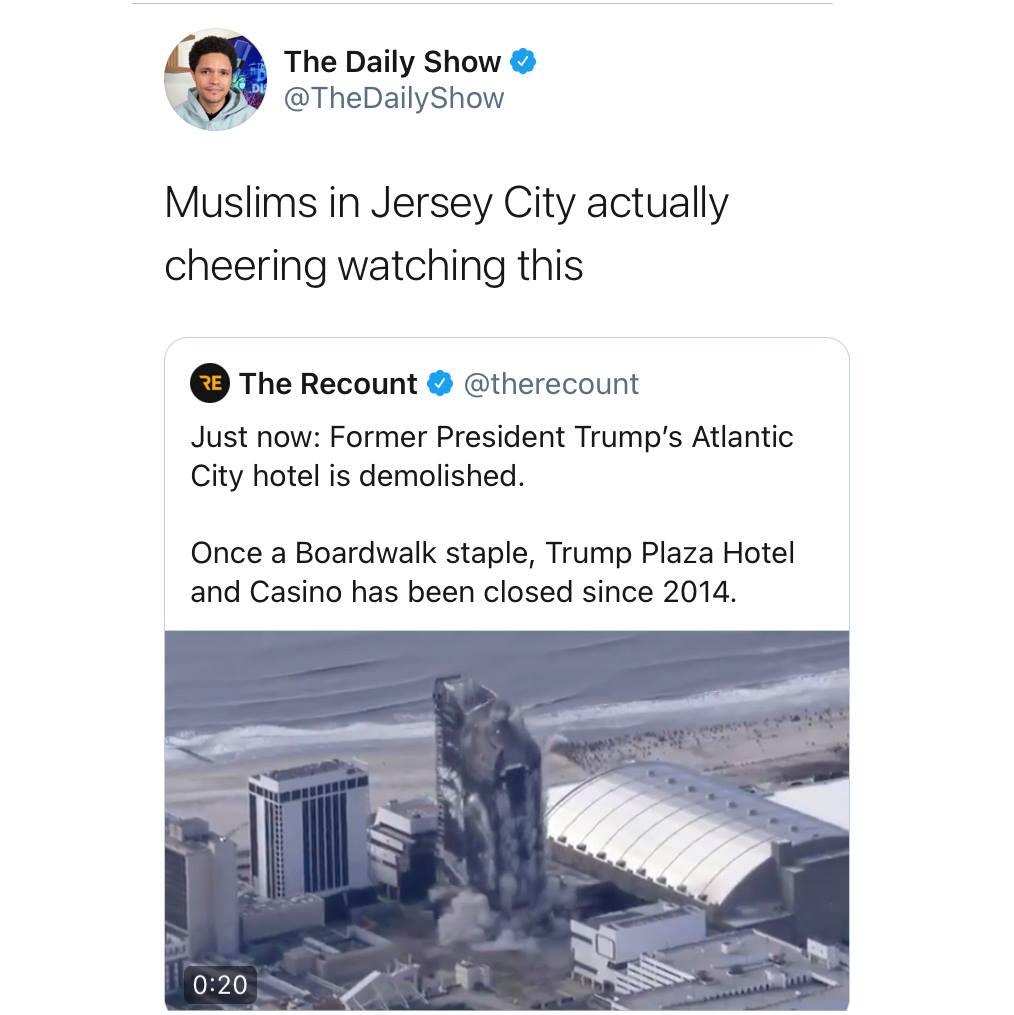Click the 0:20 video duration badge

click(220, 985)
